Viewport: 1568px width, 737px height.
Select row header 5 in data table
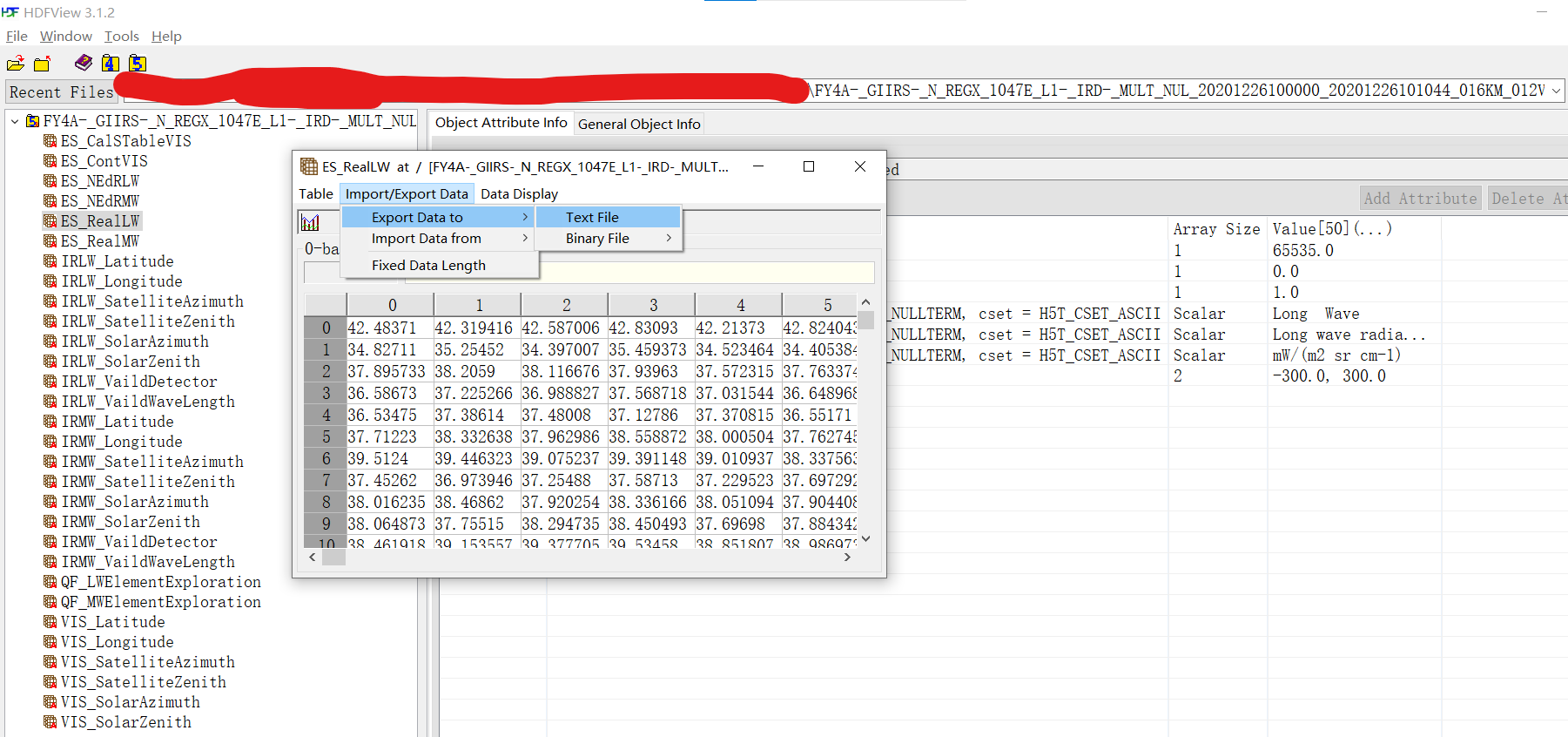click(x=326, y=436)
